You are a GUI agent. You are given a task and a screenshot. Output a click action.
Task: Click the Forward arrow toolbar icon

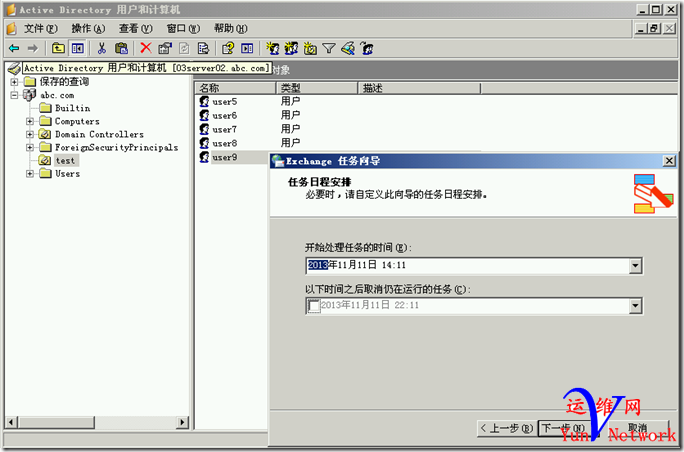click(x=33, y=48)
